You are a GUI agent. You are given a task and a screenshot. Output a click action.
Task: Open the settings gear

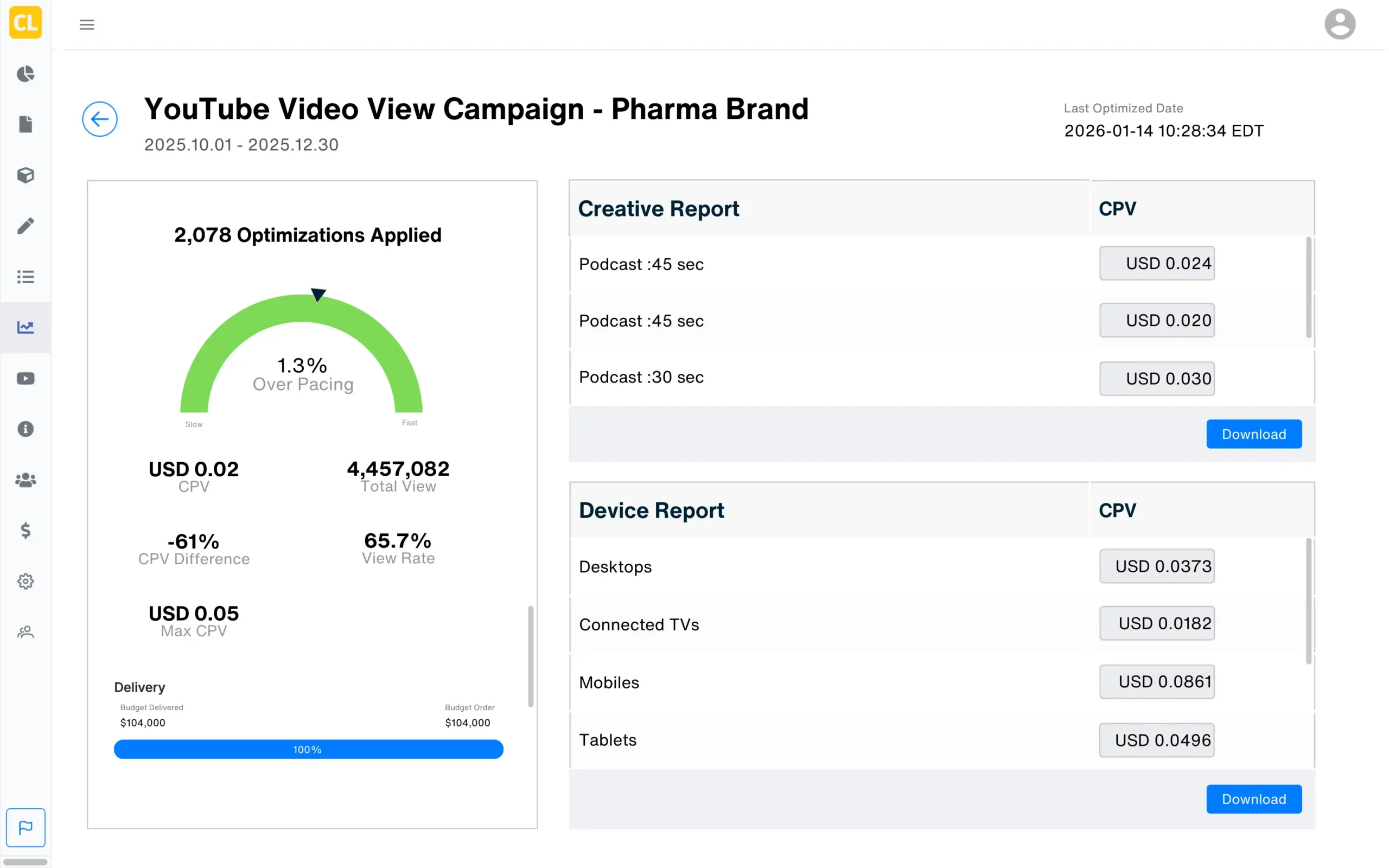pos(26,581)
